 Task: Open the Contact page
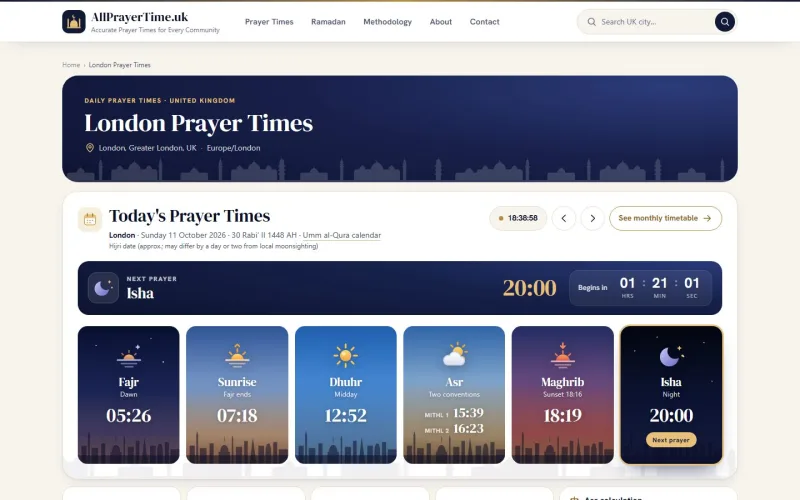tap(484, 22)
